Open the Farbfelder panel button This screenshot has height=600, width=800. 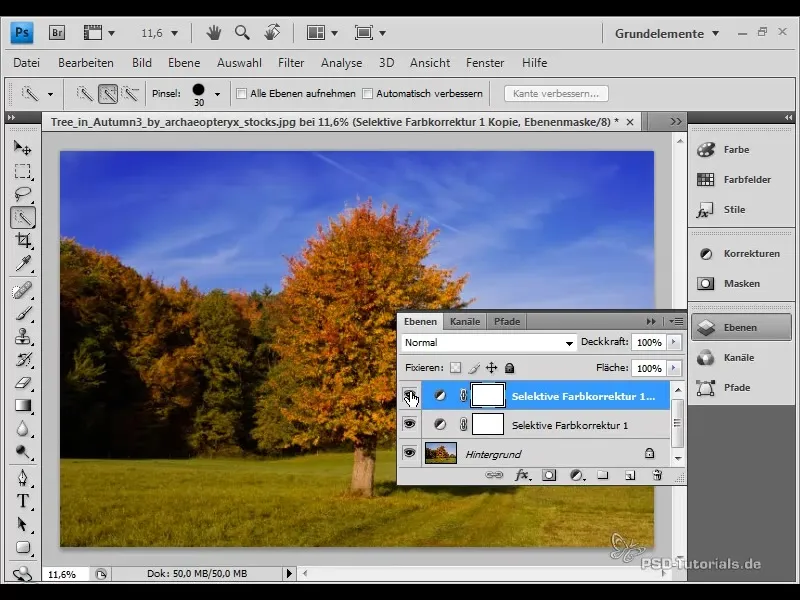(741, 180)
